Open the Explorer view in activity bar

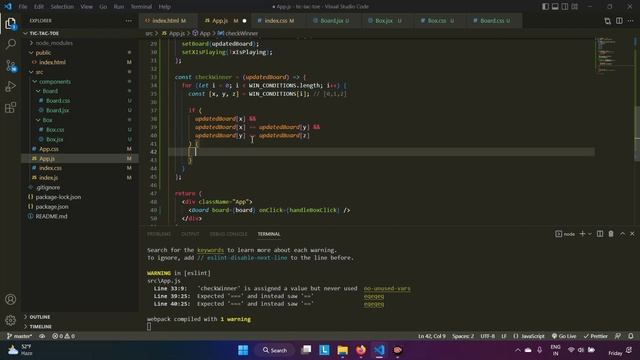pos(11,24)
